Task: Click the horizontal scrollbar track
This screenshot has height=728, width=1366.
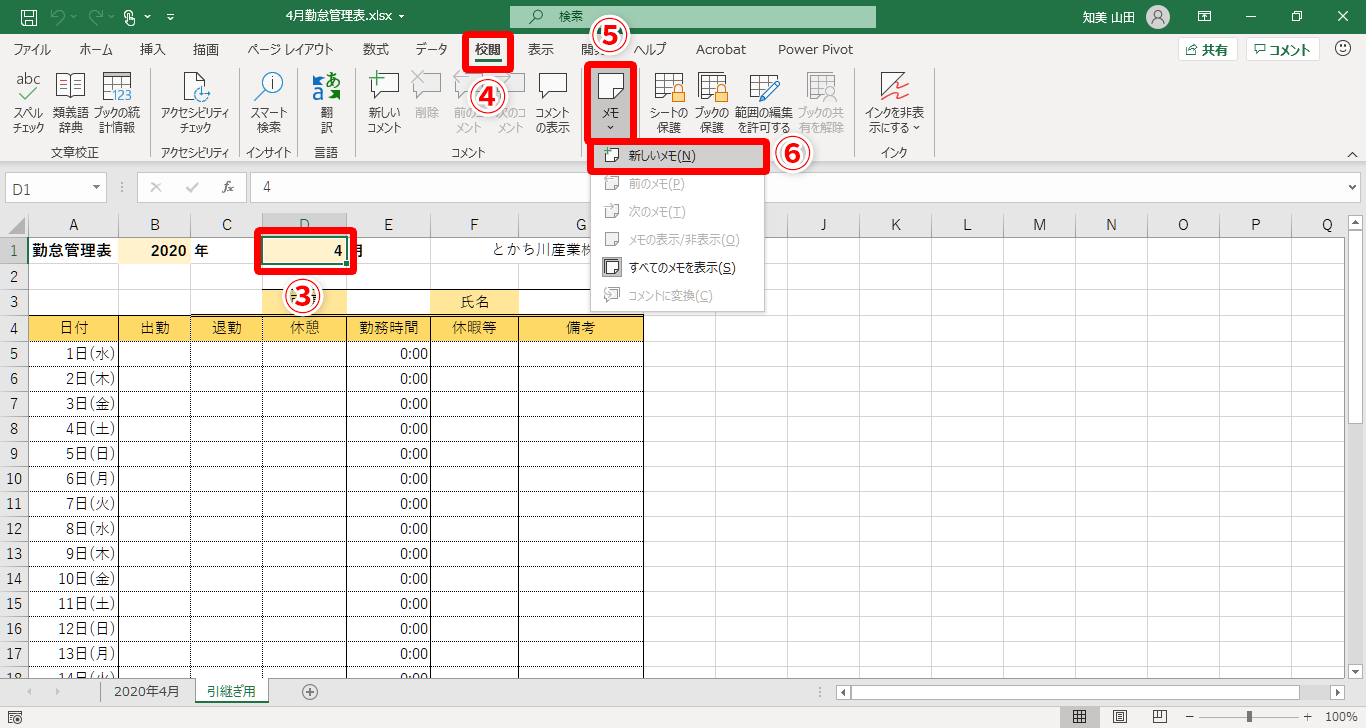Action: [x=1091, y=692]
